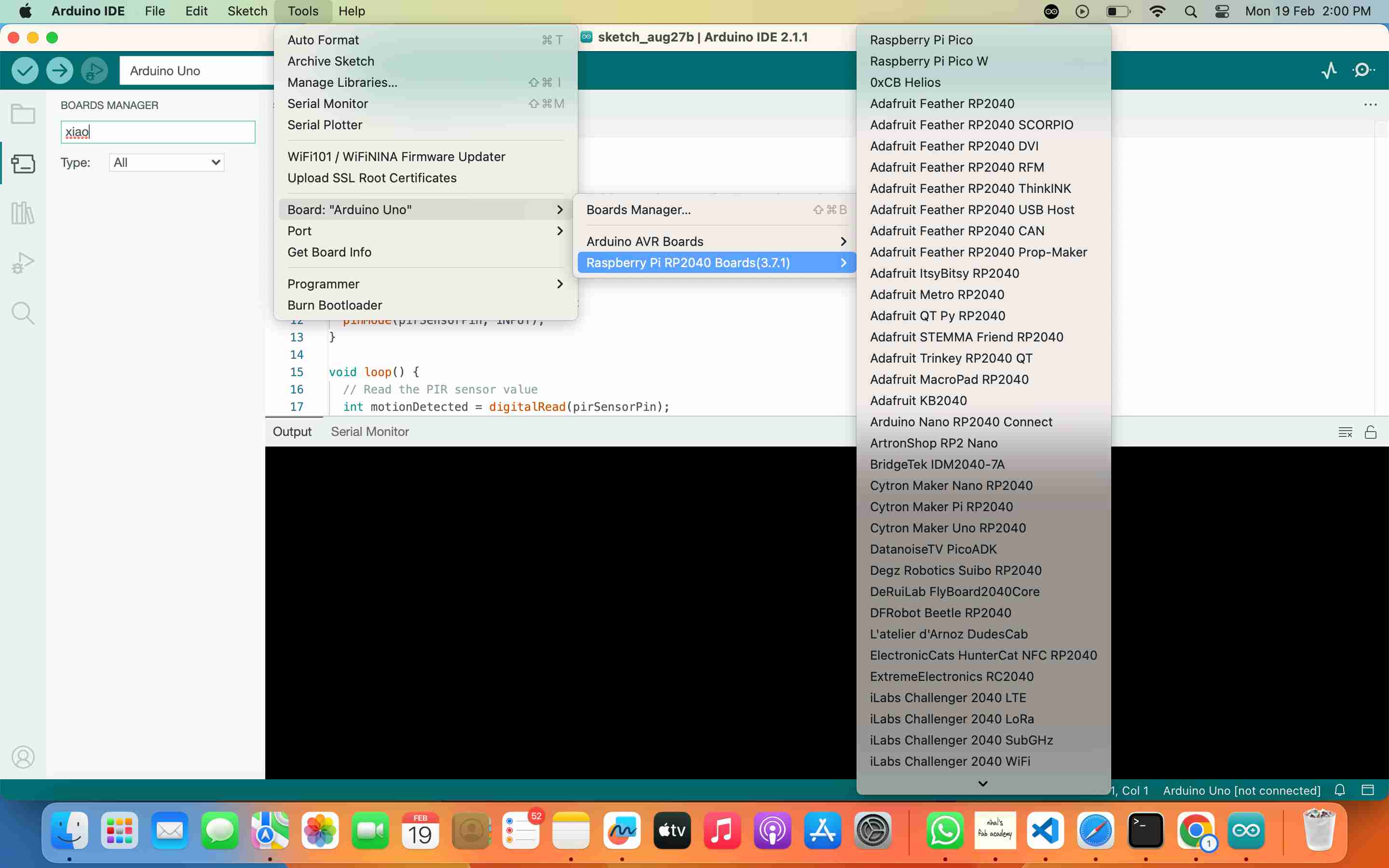The height and width of the screenshot is (868, 1389).
Task: Select Raspberry Pi Pico board
Action: pos(983,40)
